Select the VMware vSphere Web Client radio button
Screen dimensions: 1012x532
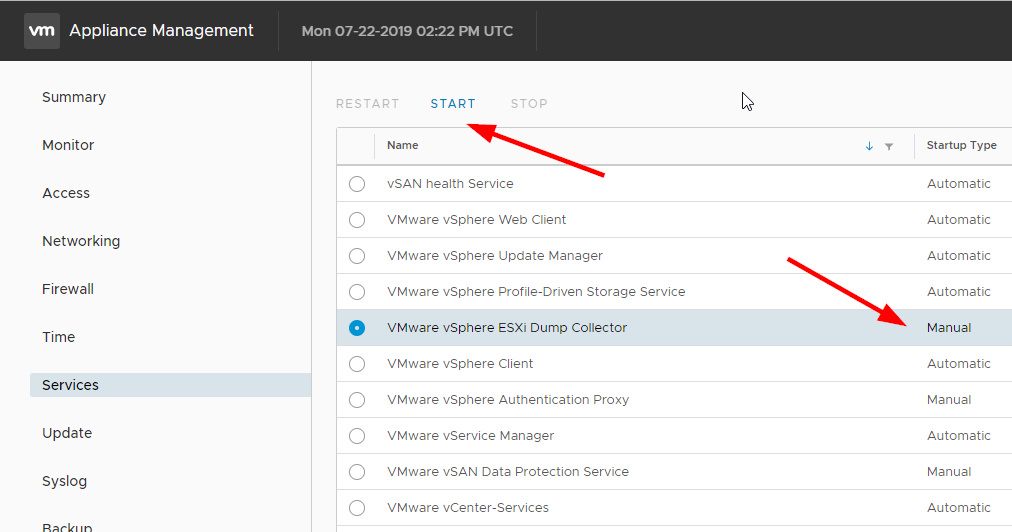pyautogui.click(x=357, y=220)
